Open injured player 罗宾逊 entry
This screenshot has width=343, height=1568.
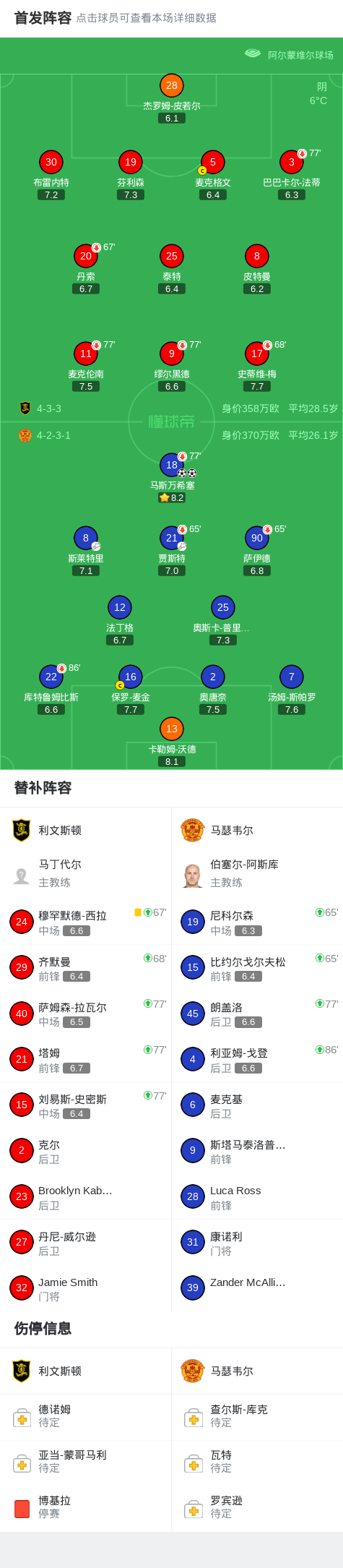point(257,1507)
